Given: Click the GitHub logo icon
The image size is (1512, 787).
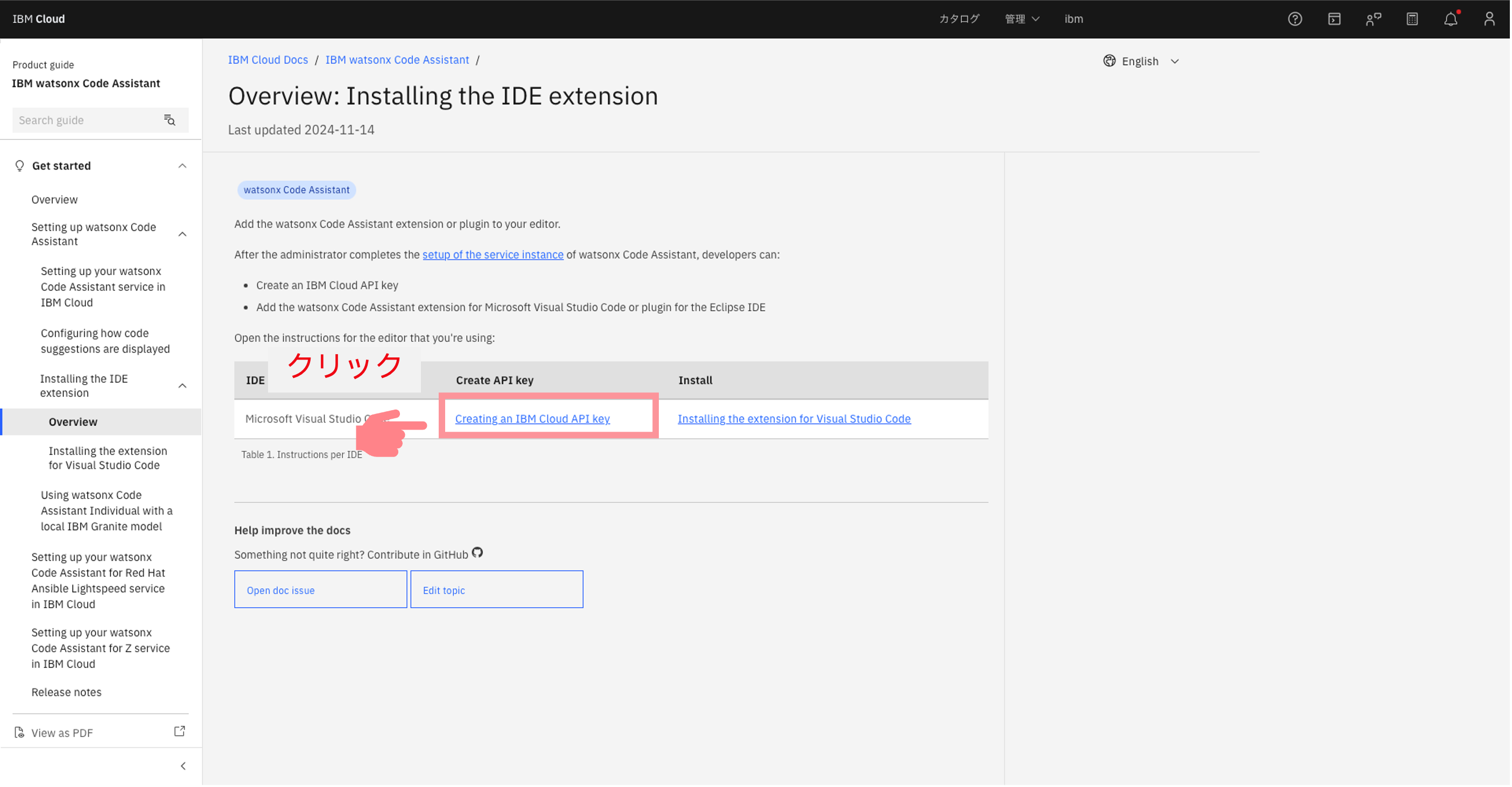Looking at the screenshot, I should (477, 553).
